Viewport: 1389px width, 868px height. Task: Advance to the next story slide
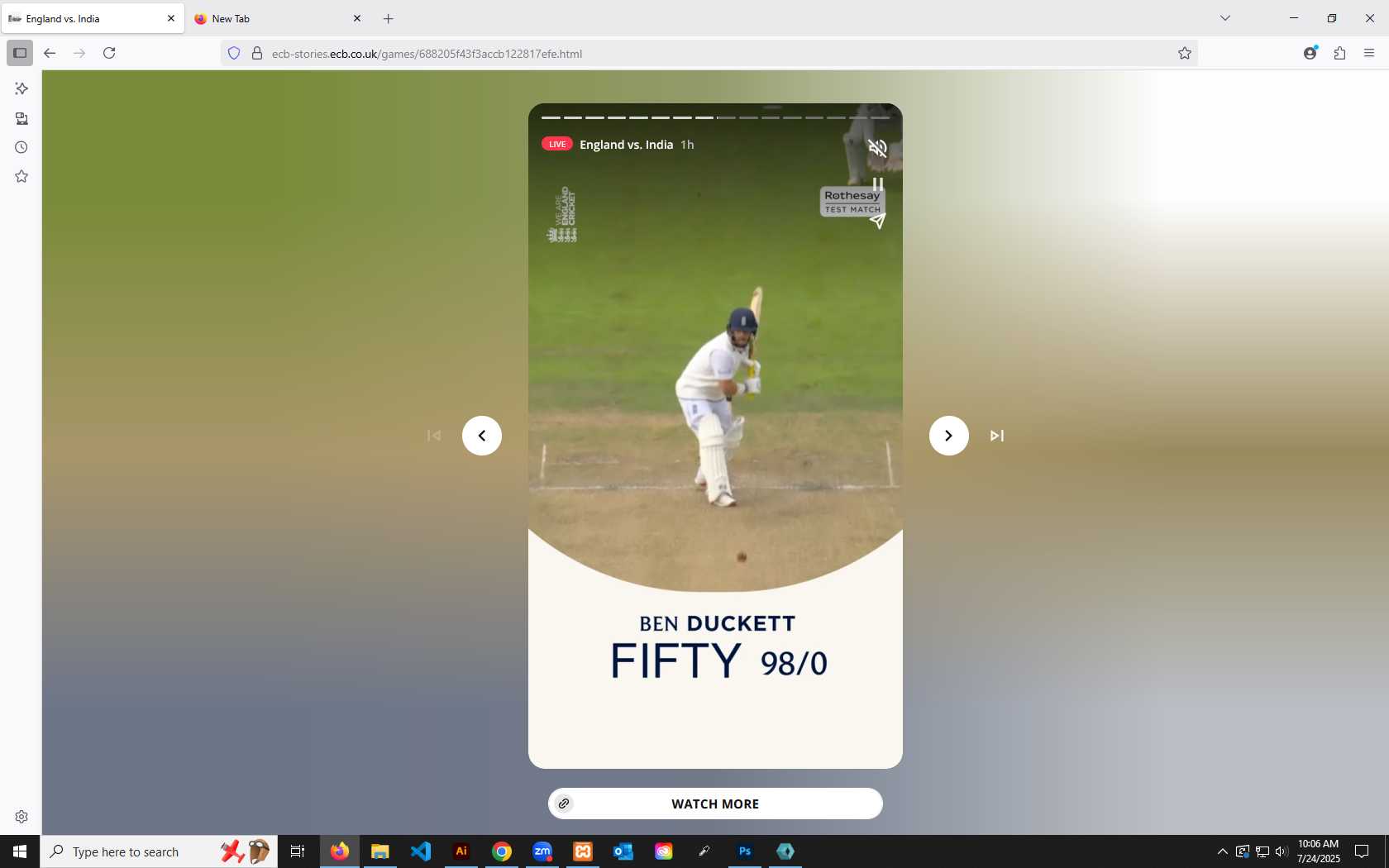pyautogui.click(x=948, y=436)
